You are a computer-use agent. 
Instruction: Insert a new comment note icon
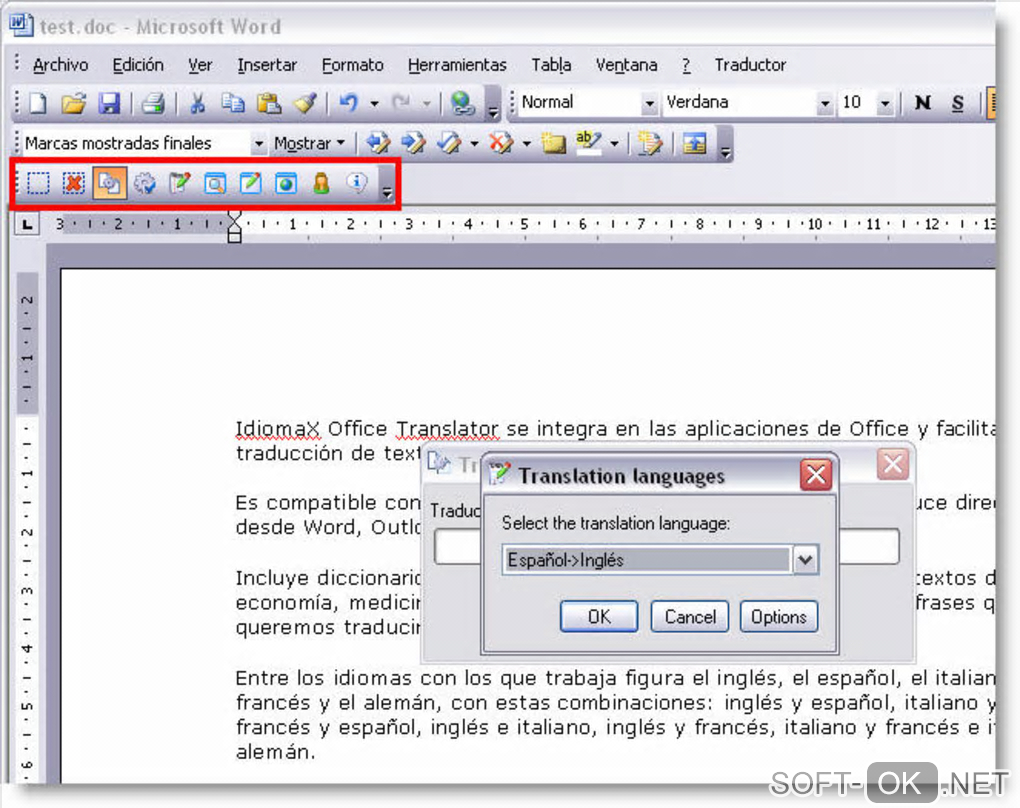tap(554, 142)
